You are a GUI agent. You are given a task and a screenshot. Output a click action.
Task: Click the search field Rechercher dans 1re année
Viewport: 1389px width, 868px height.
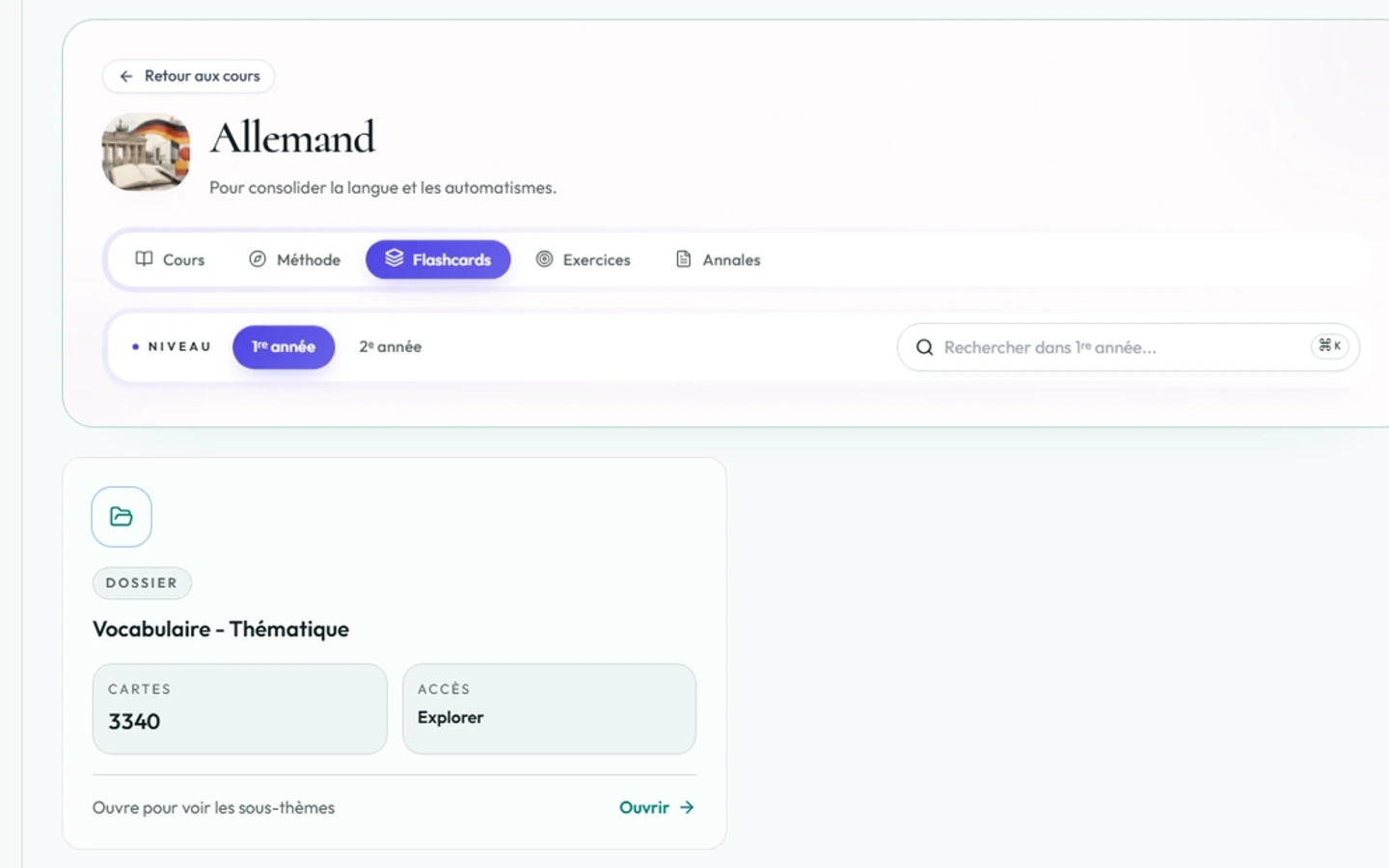point(1128,347)
